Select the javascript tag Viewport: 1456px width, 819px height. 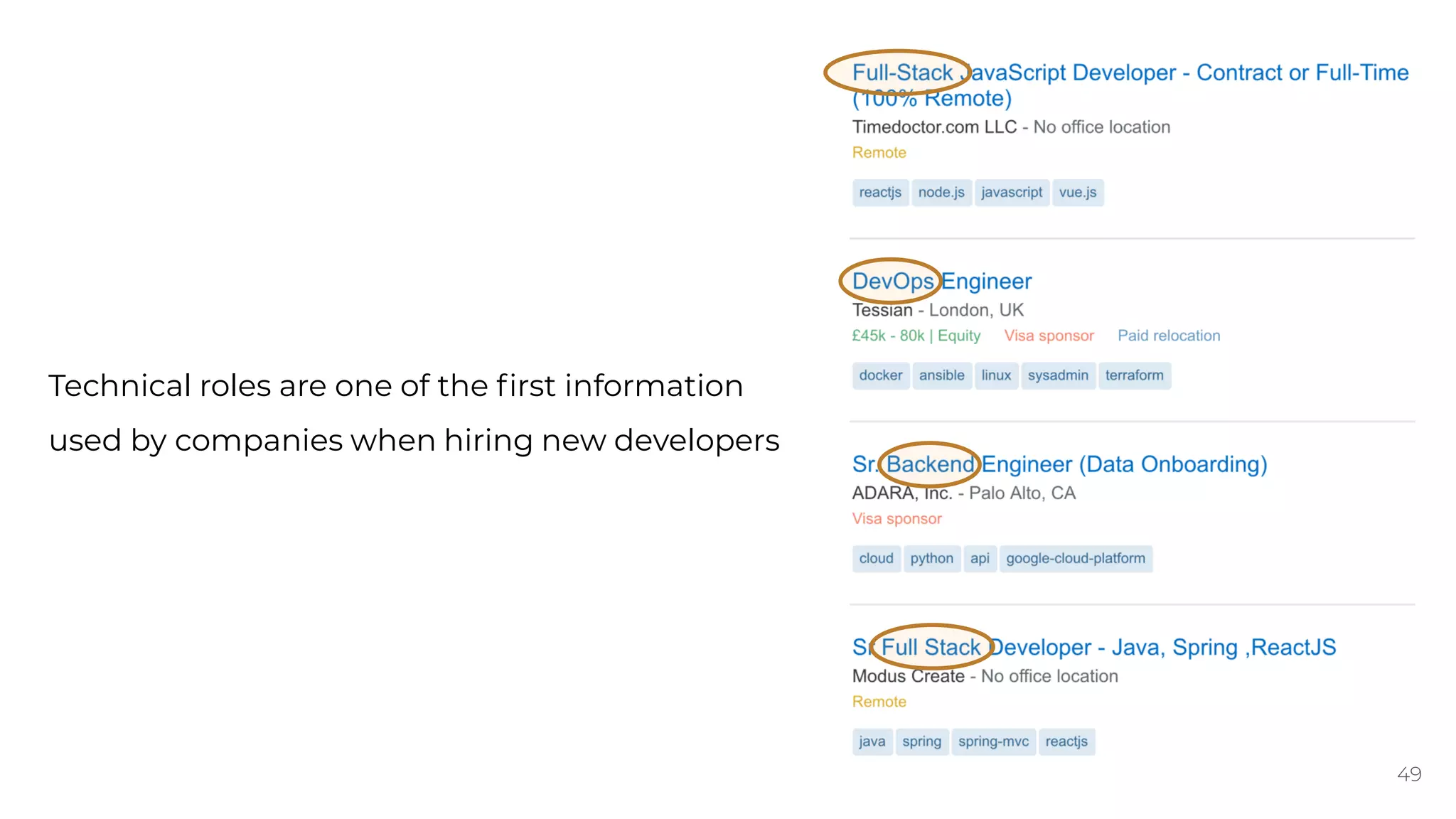click(x=1012, y=193)
